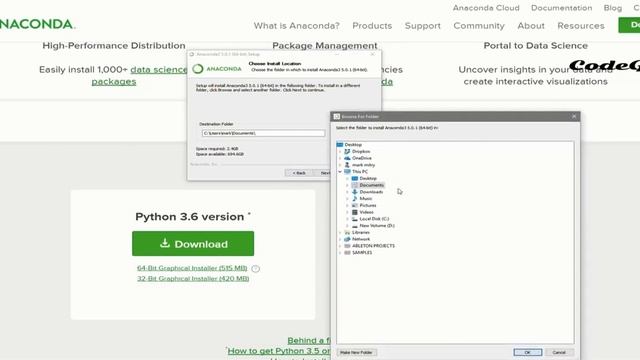Select the New Volume (D:) drive icon
Image resolution: width=640 pixels, height=360 pixels.
point(355,225)
